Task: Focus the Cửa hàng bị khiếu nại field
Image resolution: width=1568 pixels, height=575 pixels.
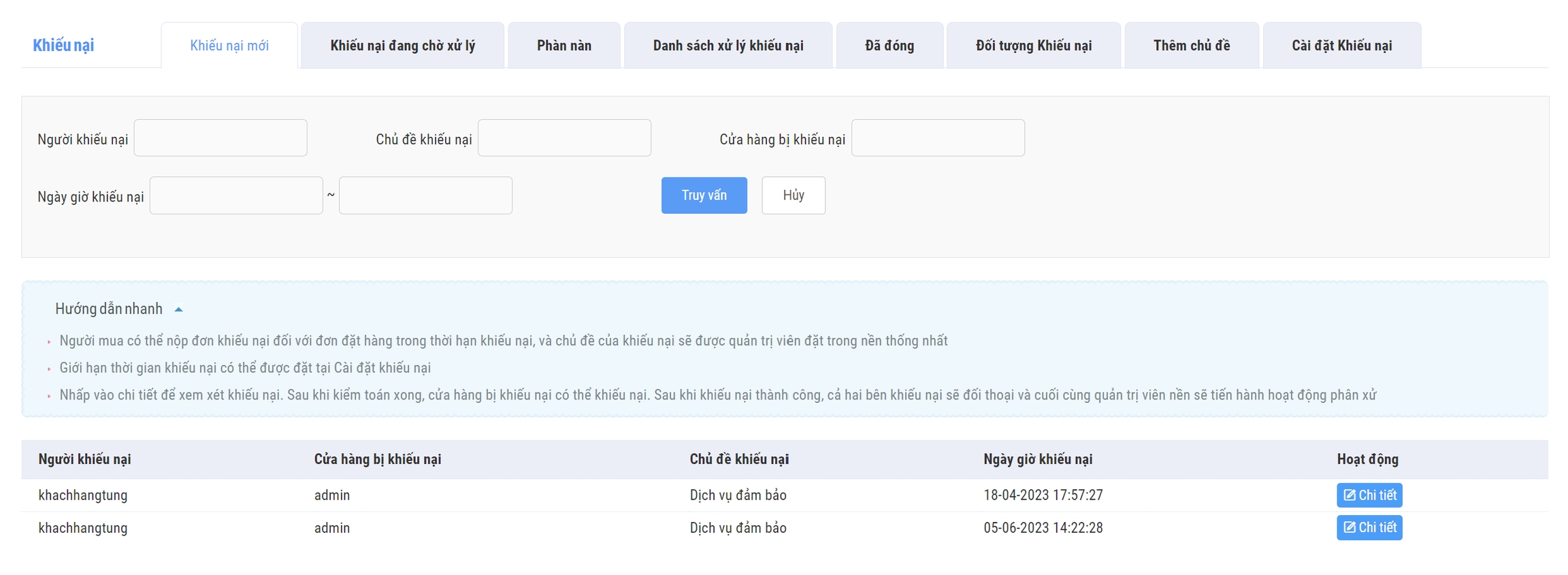Action: (937, 138)
